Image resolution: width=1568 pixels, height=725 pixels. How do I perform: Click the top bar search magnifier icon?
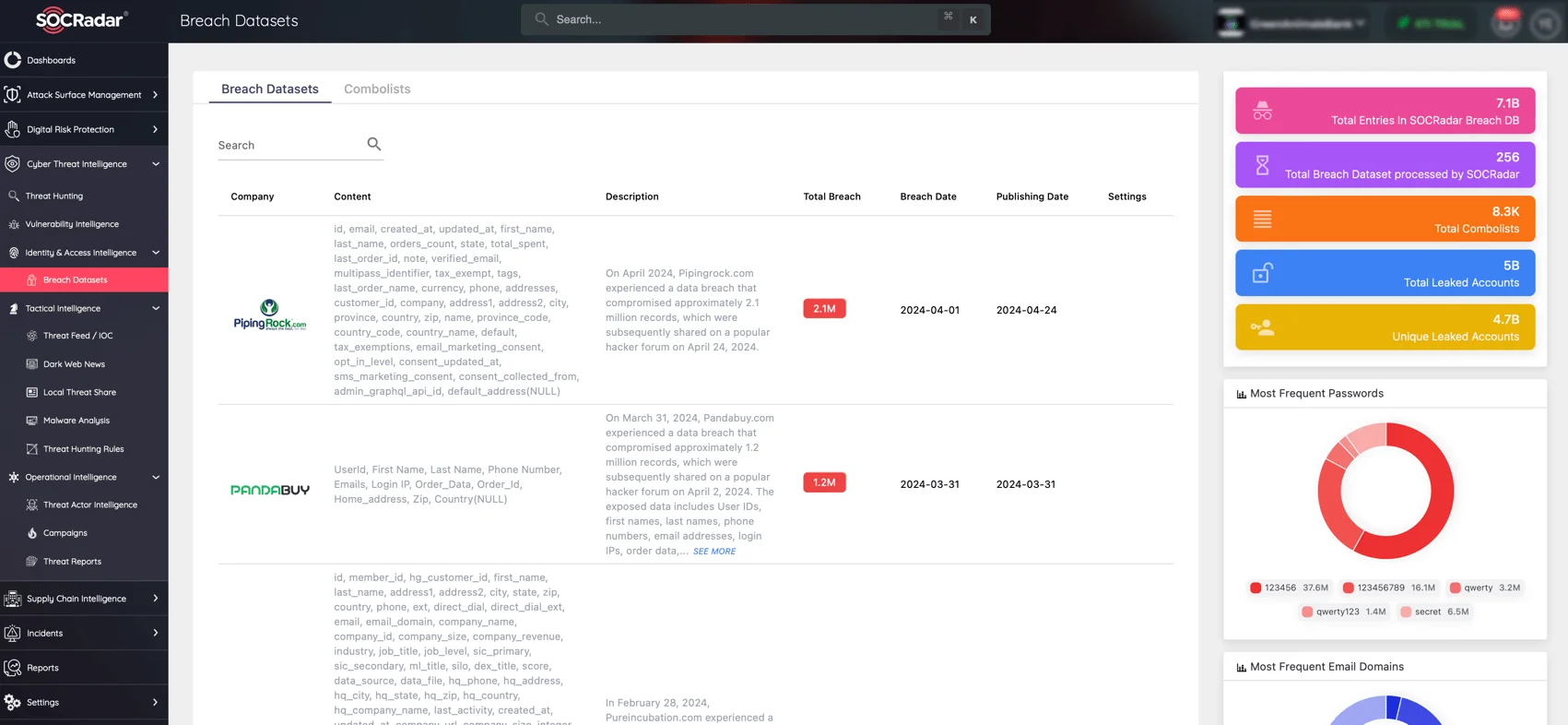point(542,19)
